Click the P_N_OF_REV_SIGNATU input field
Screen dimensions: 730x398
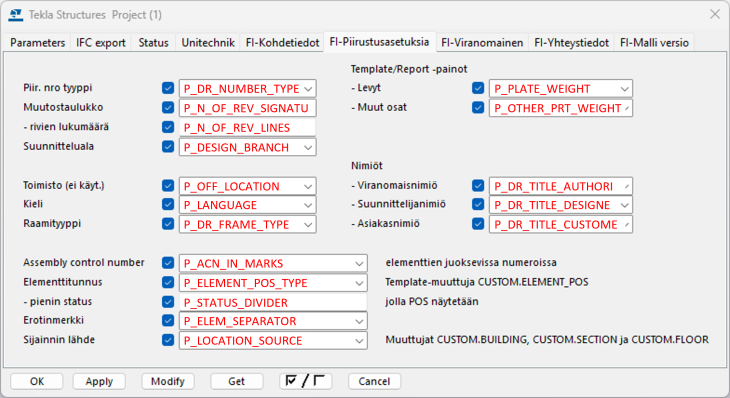248,108
